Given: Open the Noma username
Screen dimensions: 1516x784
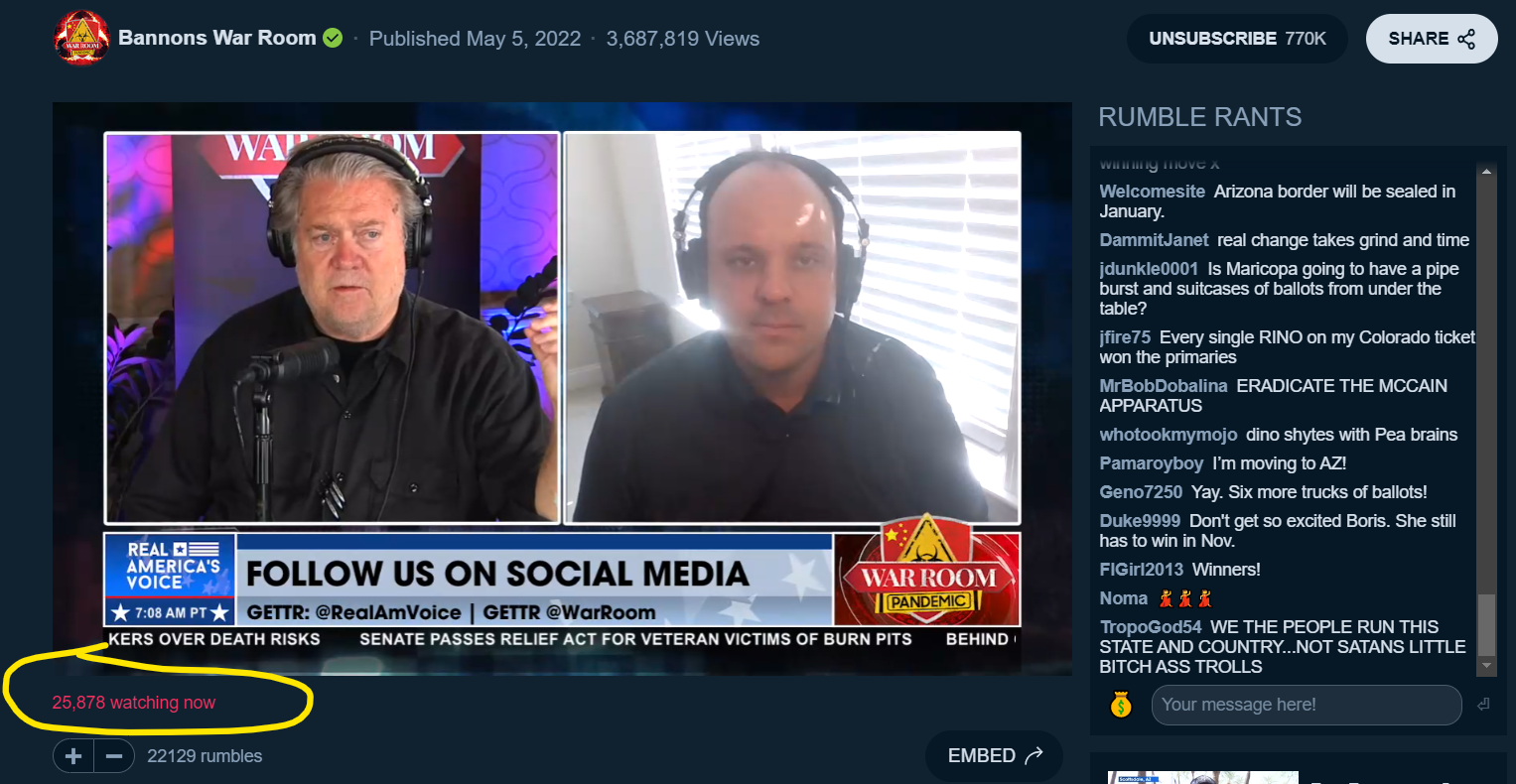Looking at the screenshot, I should coord(1124,598).
